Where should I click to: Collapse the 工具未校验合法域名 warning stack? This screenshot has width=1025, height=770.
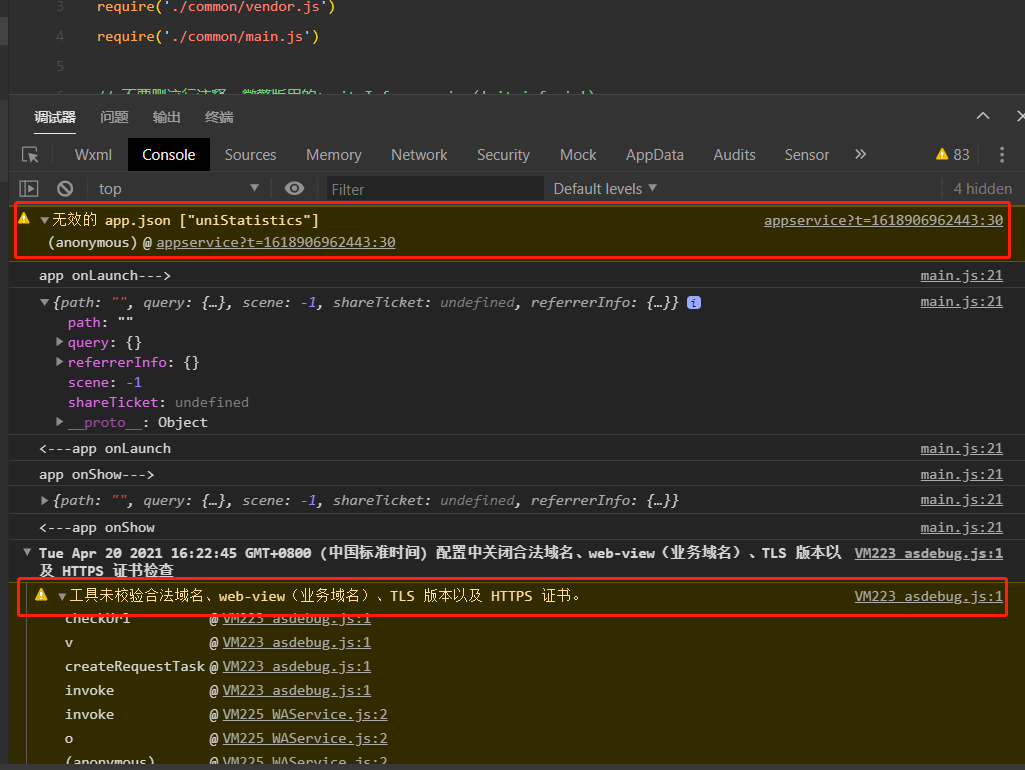coord(62,596)
